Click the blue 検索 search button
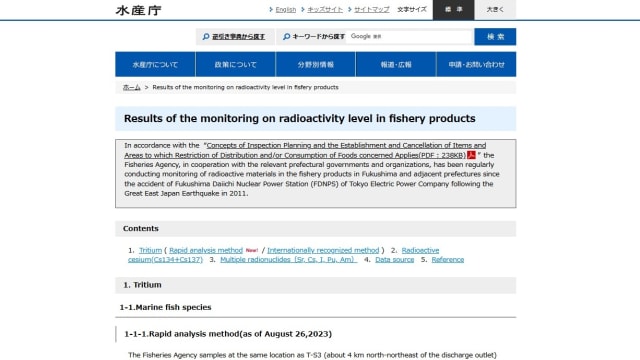 point(495,37)
